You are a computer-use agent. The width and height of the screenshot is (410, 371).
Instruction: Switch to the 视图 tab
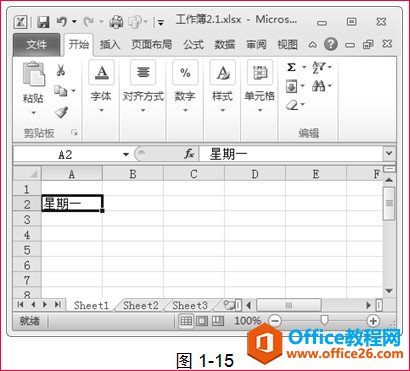tap(287, 44)
